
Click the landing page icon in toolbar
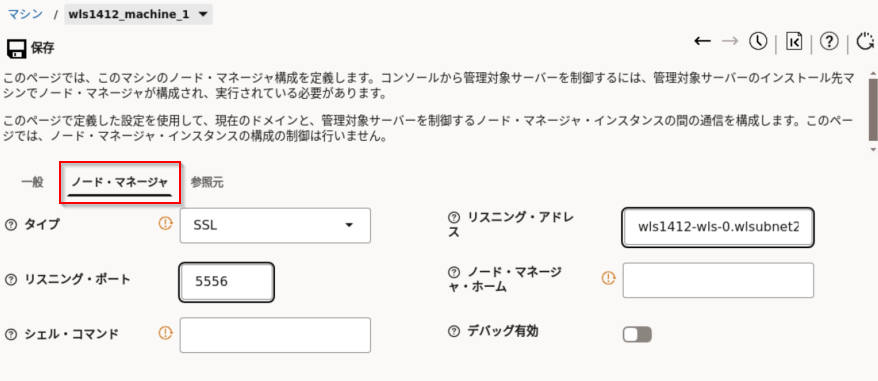click(x=794, y=41)
